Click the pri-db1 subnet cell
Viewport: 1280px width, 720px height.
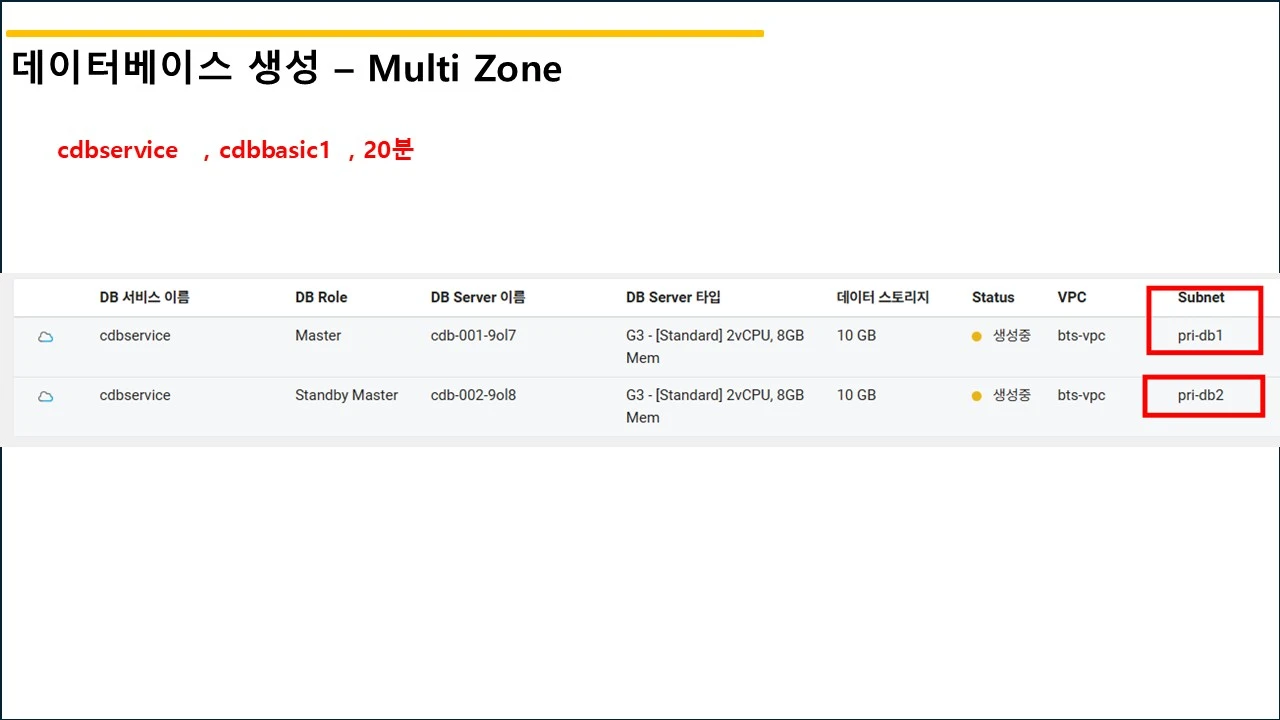[1200, 336]
